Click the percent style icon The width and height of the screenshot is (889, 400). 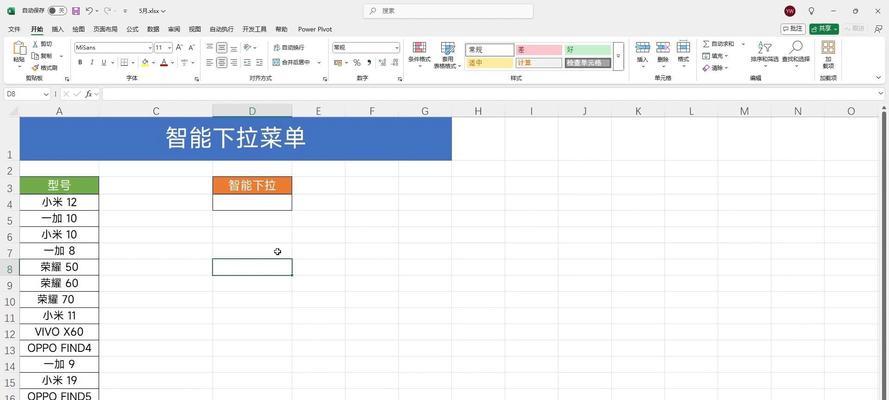click(x=357, y=62)
